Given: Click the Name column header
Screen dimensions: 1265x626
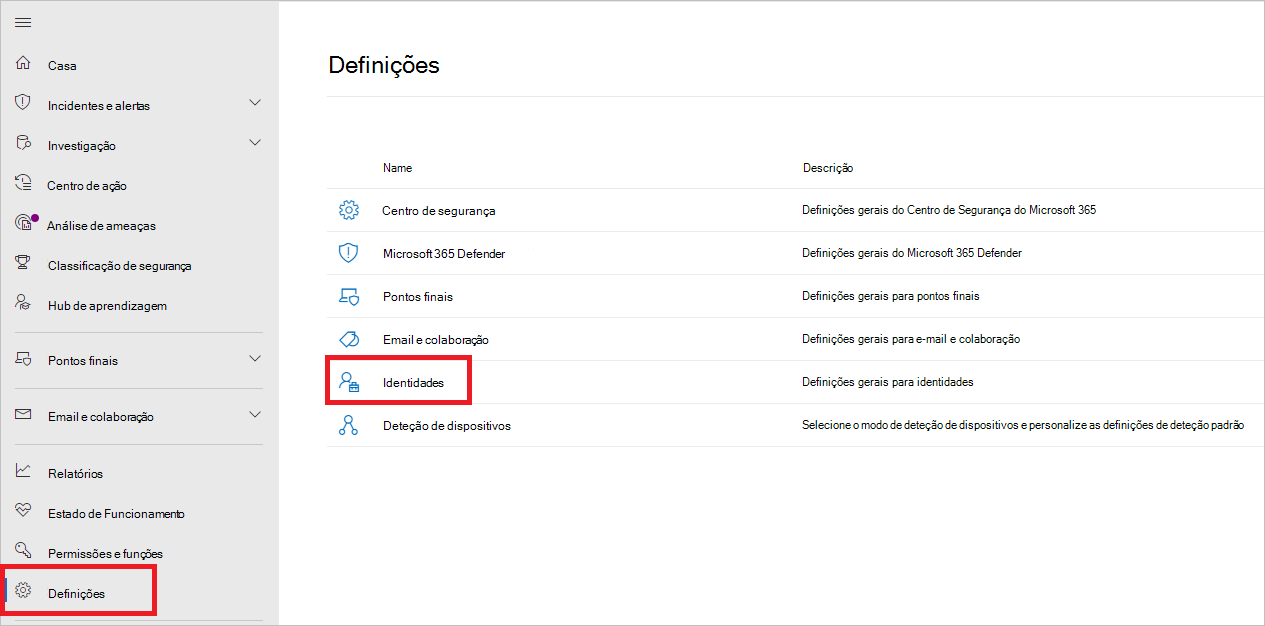Looking at the screenshot, I should [x=397, y=168].
